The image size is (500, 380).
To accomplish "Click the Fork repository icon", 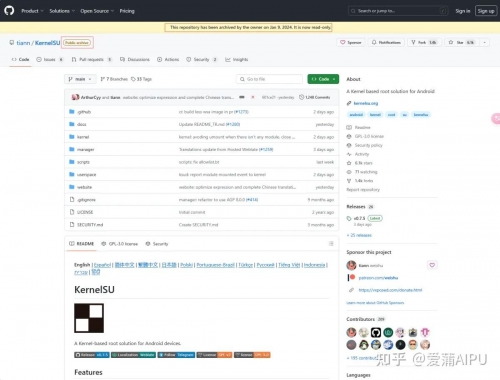I will pos(413,42).
